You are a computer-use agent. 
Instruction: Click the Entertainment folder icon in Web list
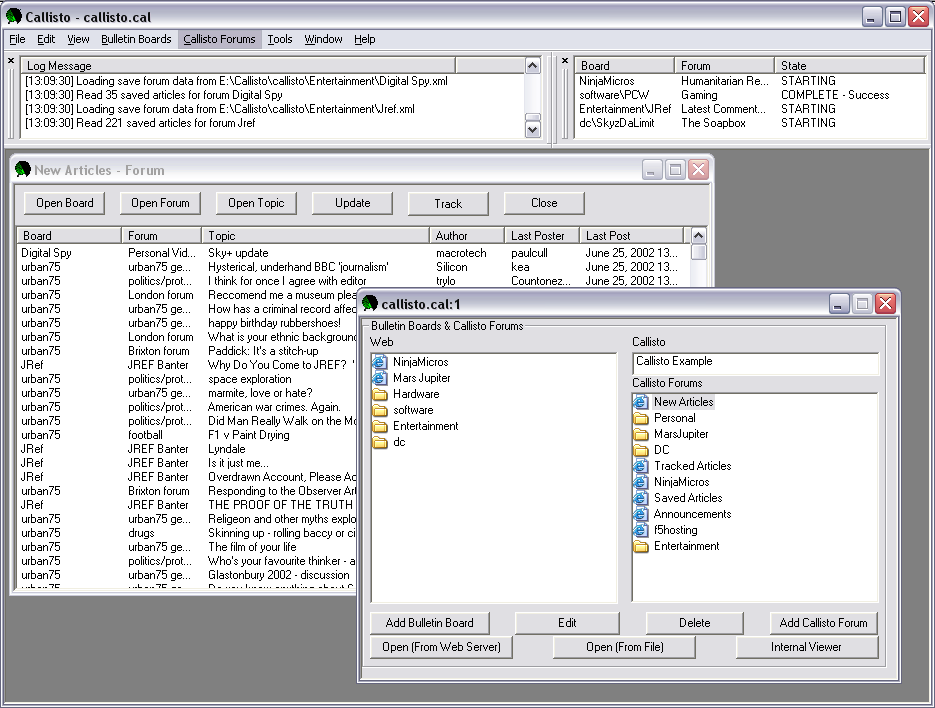pyautogui.click(x=380, y=426)
